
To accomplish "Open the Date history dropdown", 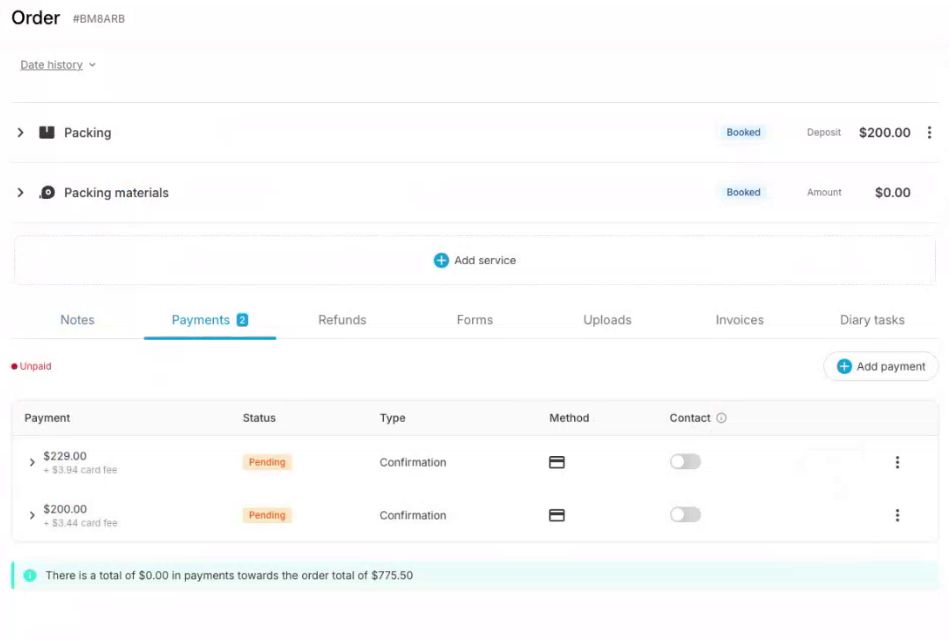I will coord(58,65).
